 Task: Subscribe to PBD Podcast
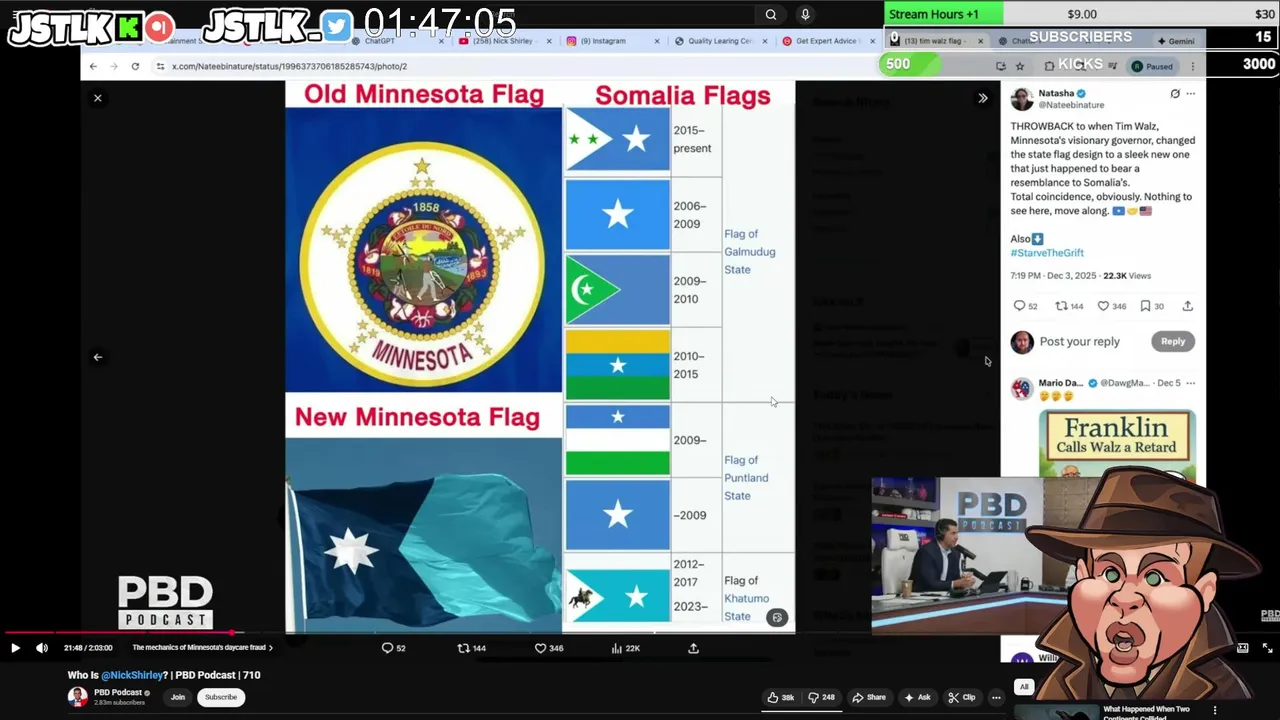[221, 697]
